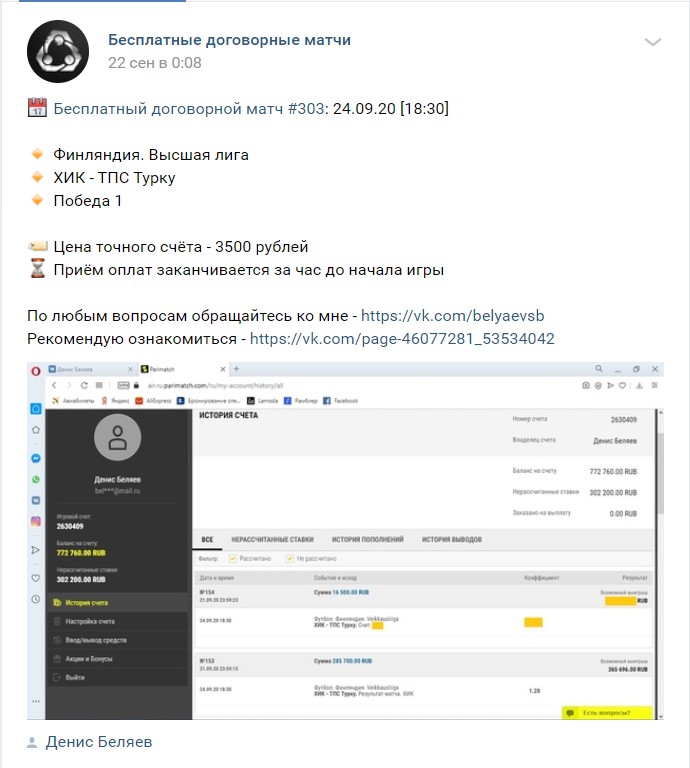This screenshot has width=690, height=768.
Task: Click the Opera logo icon in screenshot
Action: [x=36, y=371]
